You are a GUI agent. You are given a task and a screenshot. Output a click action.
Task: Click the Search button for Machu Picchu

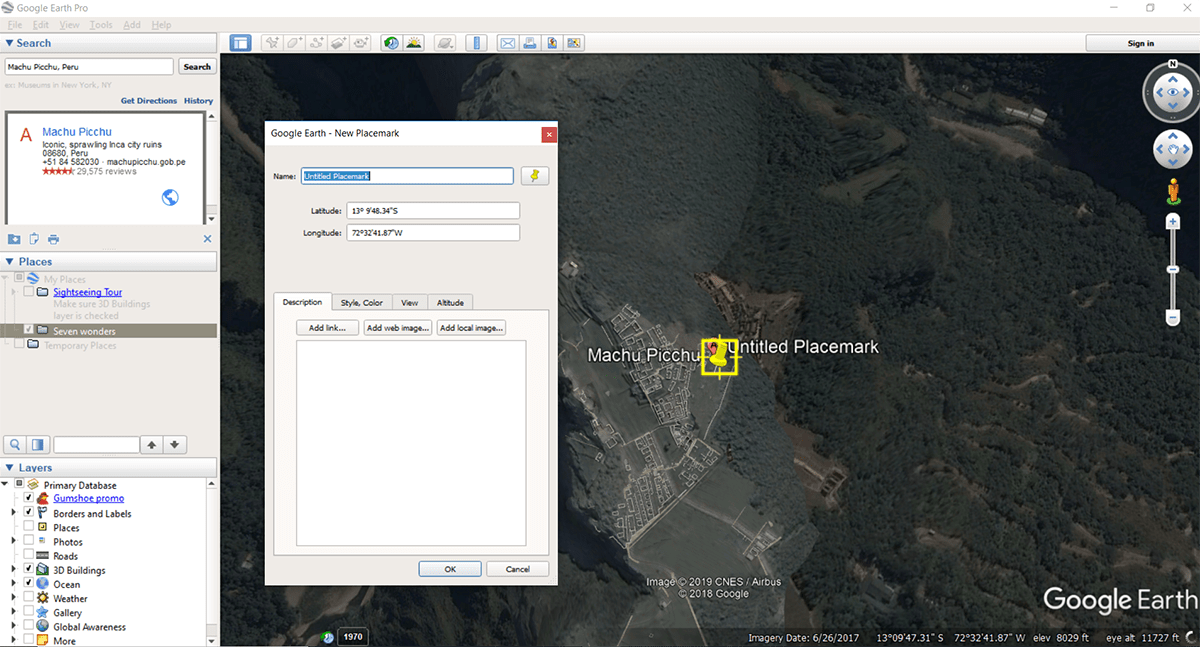click(197, 66)
